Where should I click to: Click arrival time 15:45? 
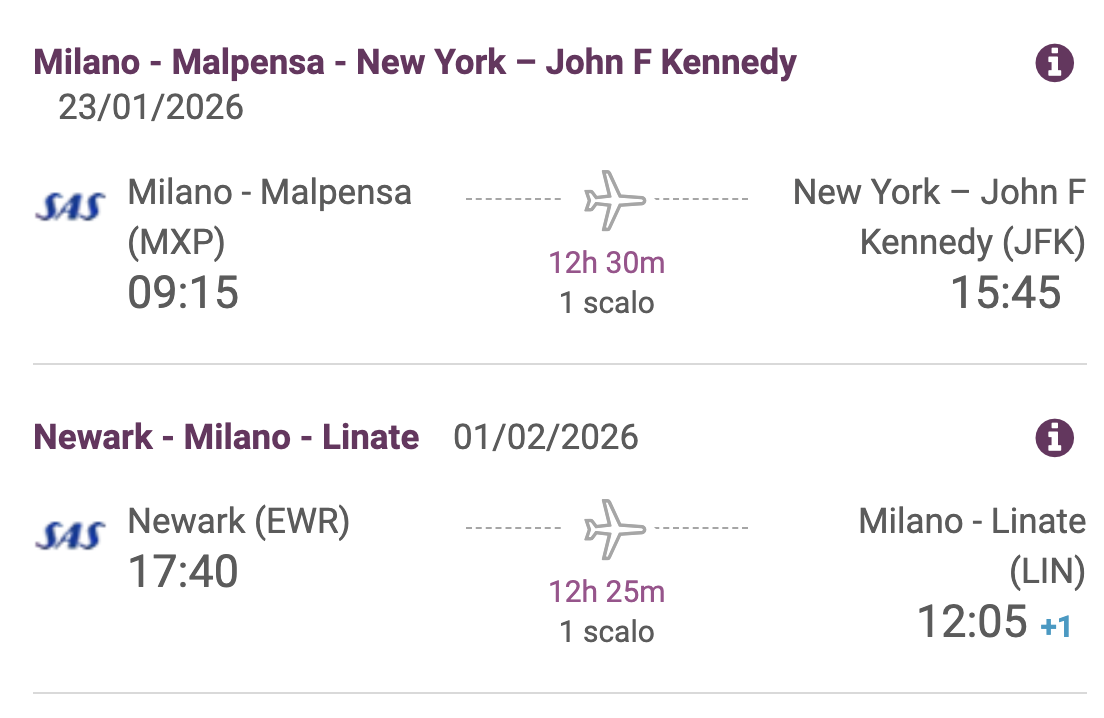pos(1005,292)
